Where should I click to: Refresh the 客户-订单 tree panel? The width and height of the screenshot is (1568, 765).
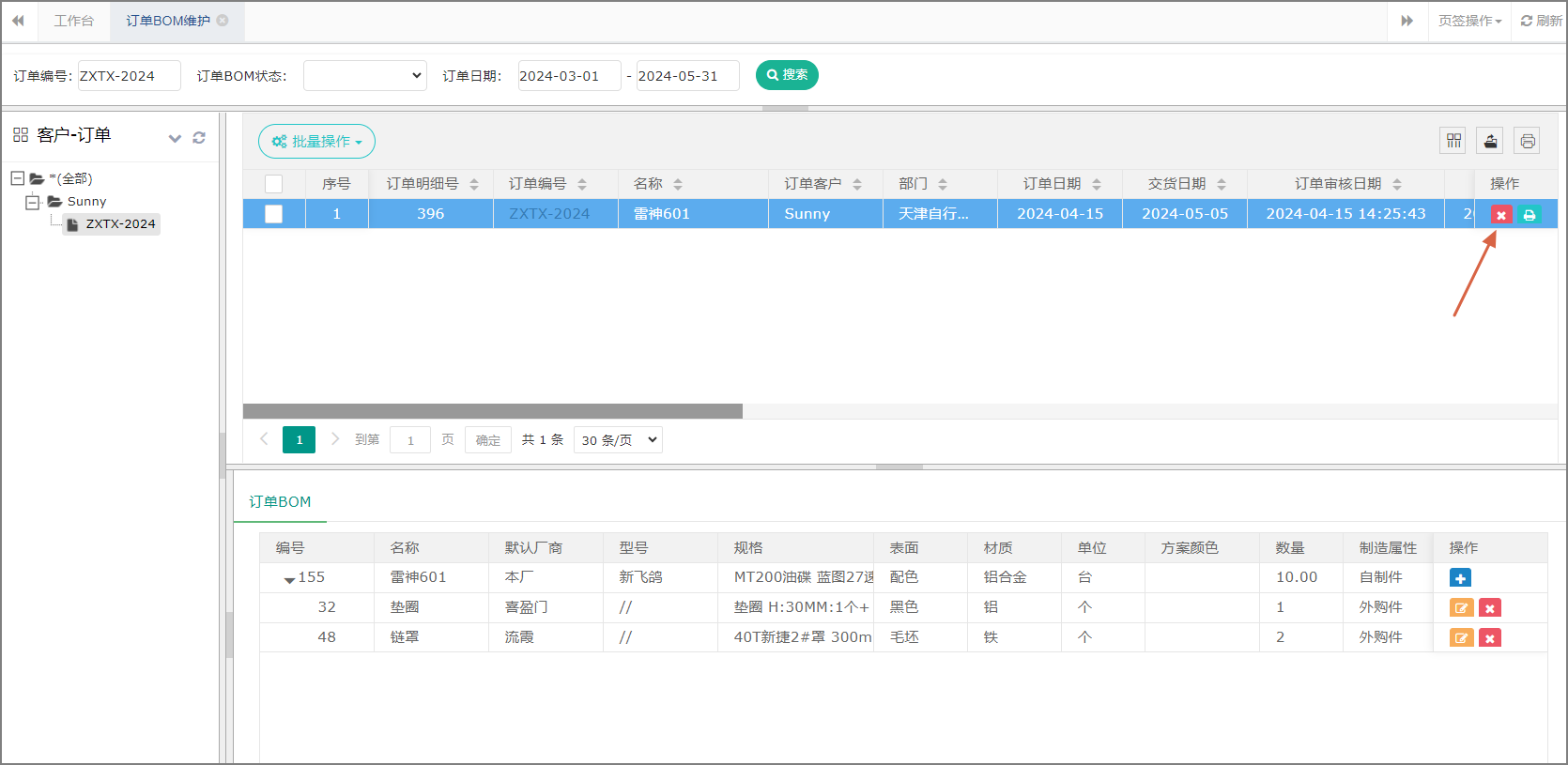tap(199, 138)
